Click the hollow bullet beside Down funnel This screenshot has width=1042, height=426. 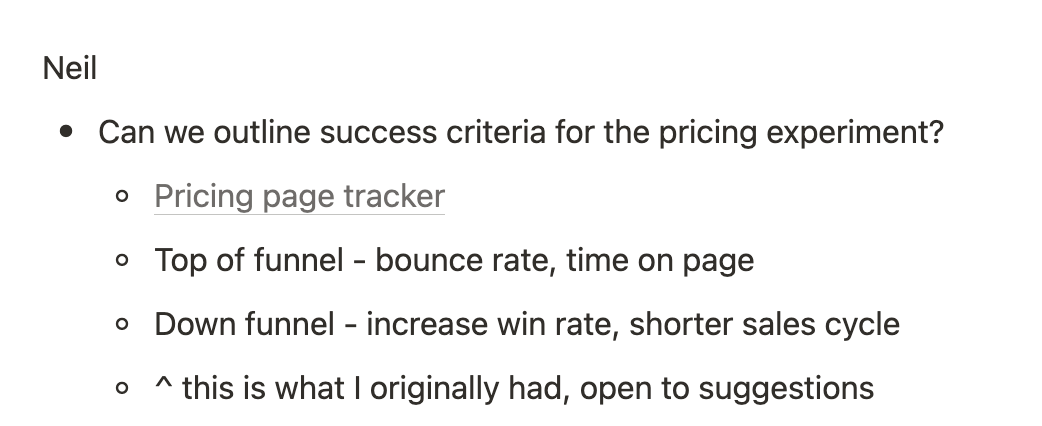(122, 324)
